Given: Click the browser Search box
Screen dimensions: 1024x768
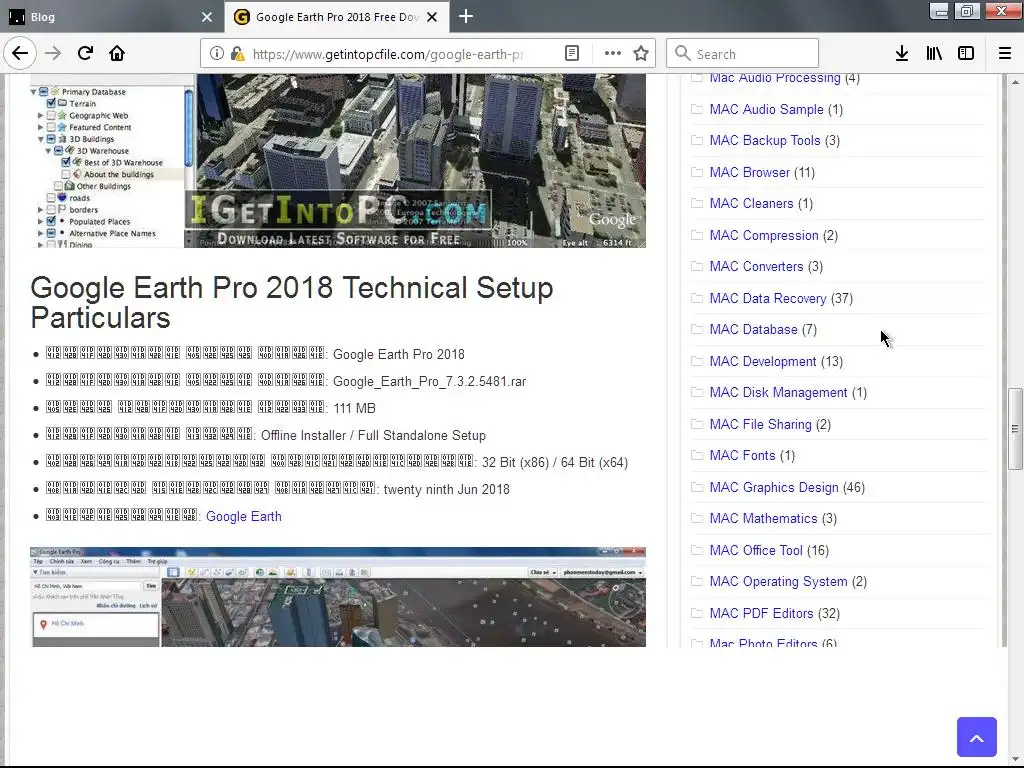Looking at the screenshot, I should point(743,54).
